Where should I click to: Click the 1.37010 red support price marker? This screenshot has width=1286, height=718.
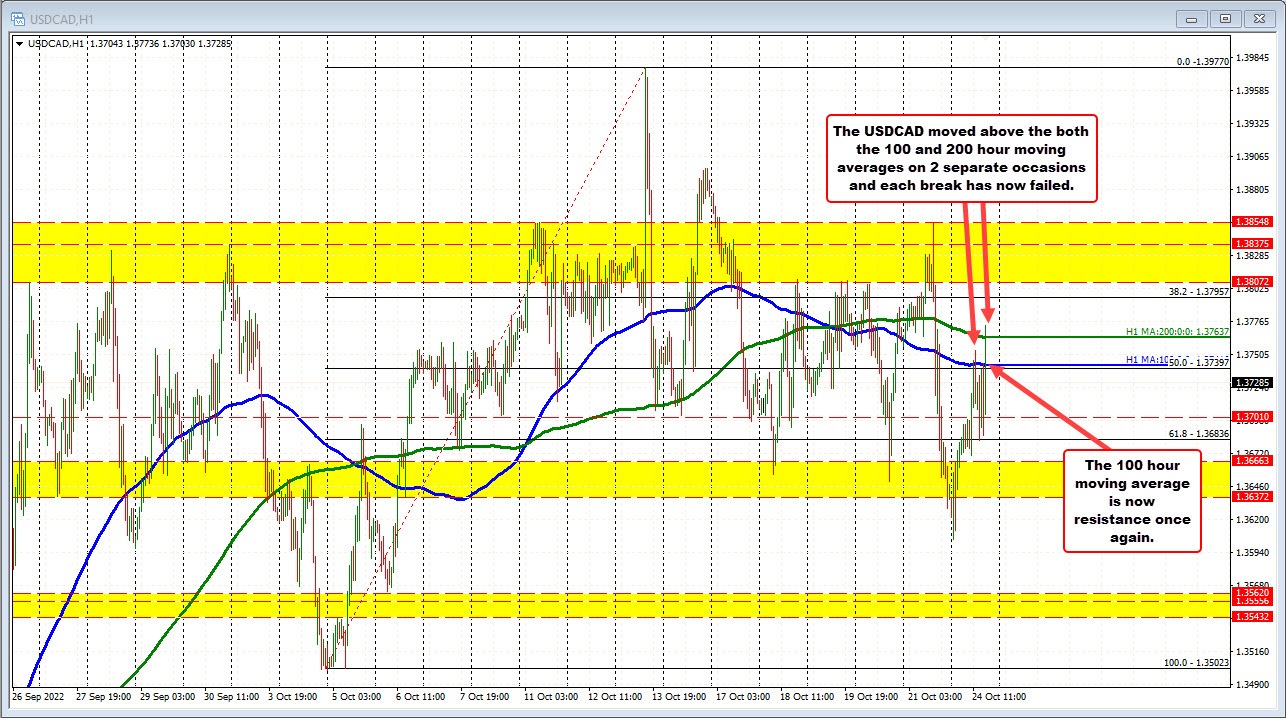click(x=1254, y=416)
